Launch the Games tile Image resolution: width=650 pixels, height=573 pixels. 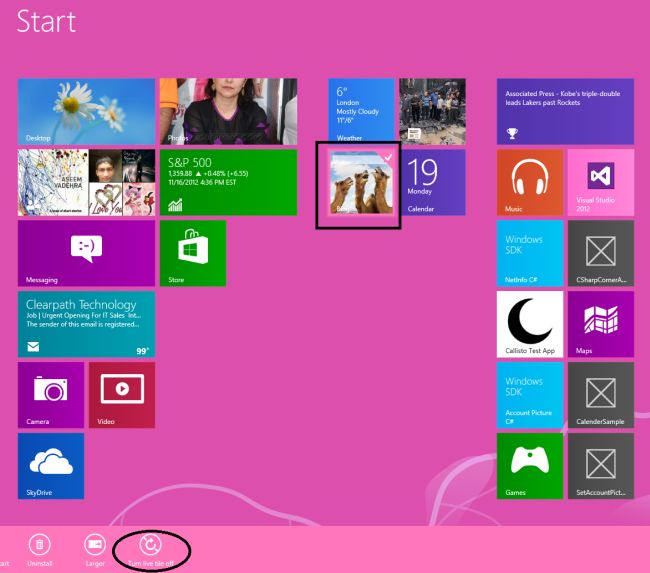tap(530, 466)
